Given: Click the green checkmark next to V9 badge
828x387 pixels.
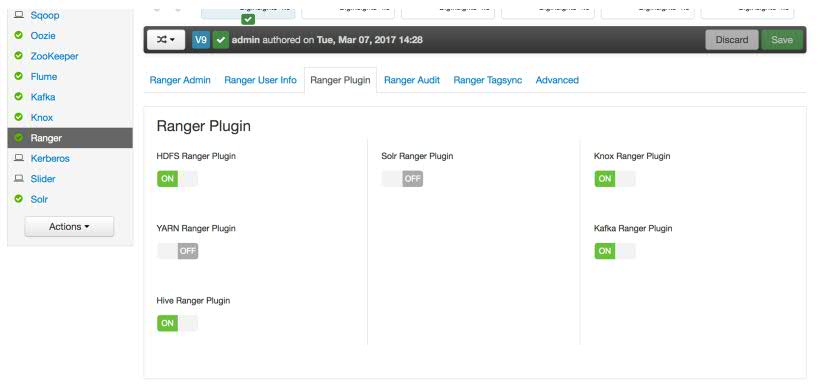Looking at the screenshot, I should click(x=221, y=40).
